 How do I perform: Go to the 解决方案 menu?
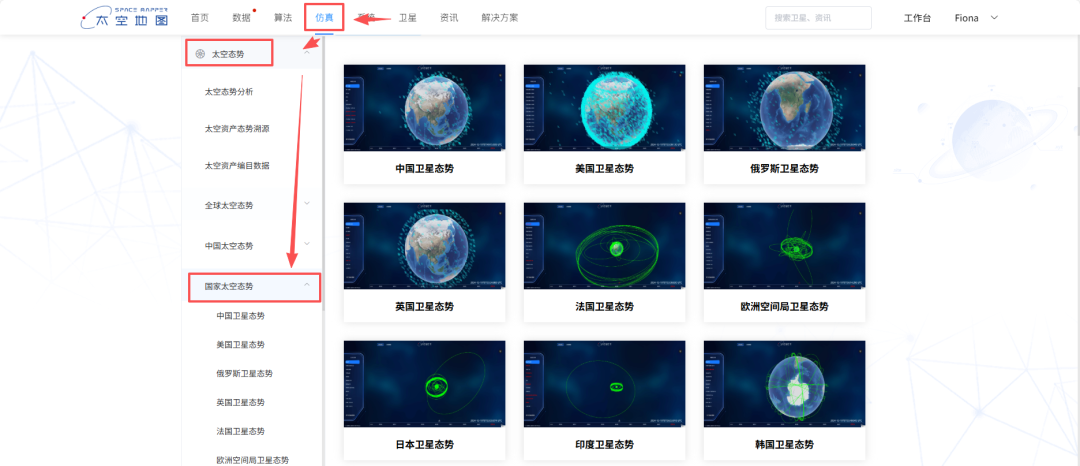pos(501,18)
